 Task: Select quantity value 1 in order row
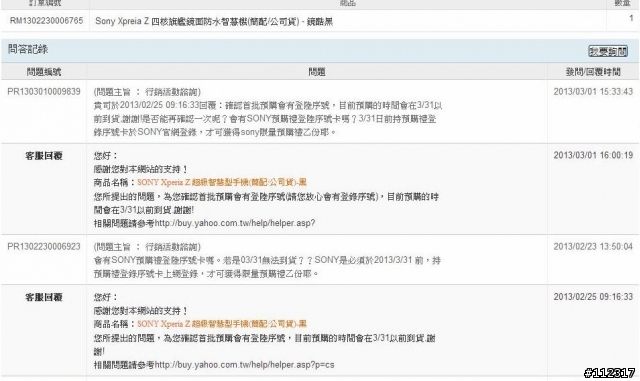631,18
